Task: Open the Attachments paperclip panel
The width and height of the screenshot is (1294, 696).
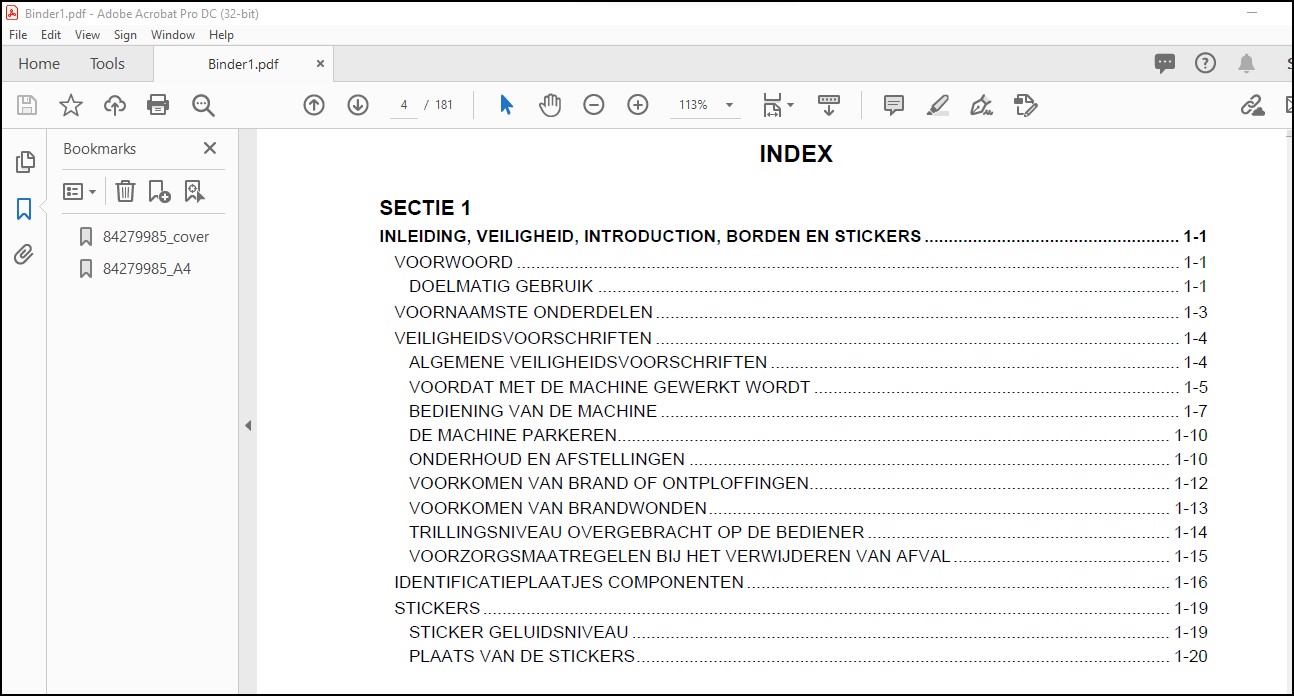Action: 24,255
